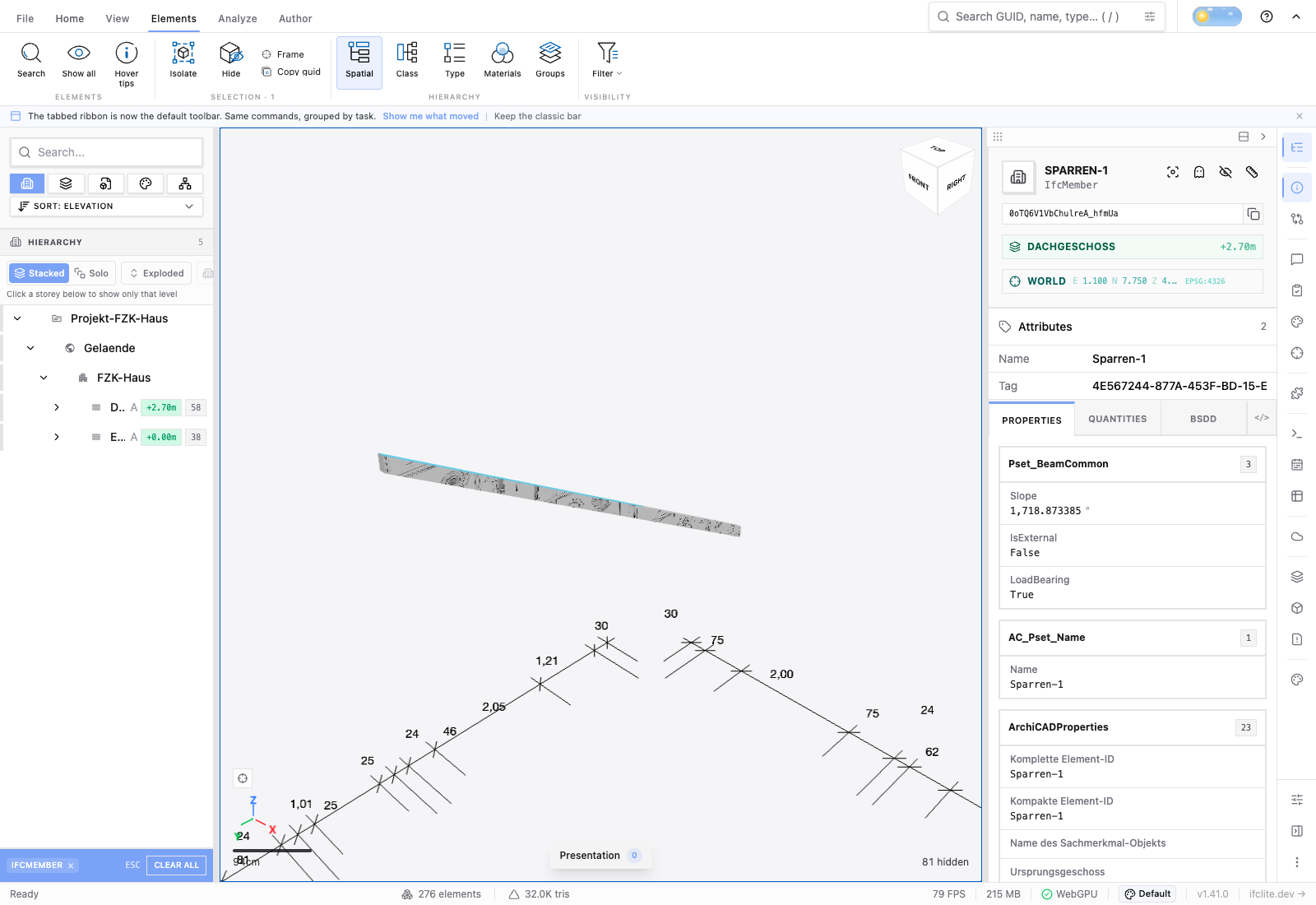Open the three-dot more menu in the right sidebar
Screen dimensions: 1316x905
point(1297,862)
